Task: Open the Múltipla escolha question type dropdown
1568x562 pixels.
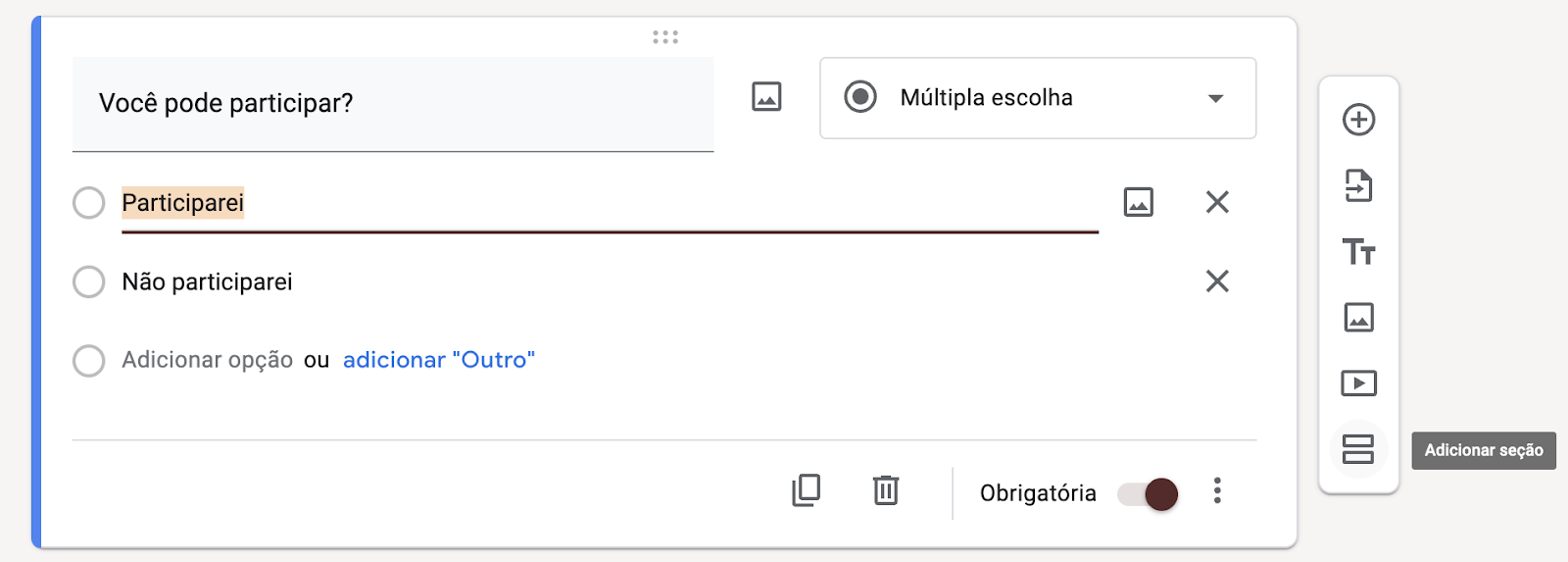Action: click(1037, 98)
